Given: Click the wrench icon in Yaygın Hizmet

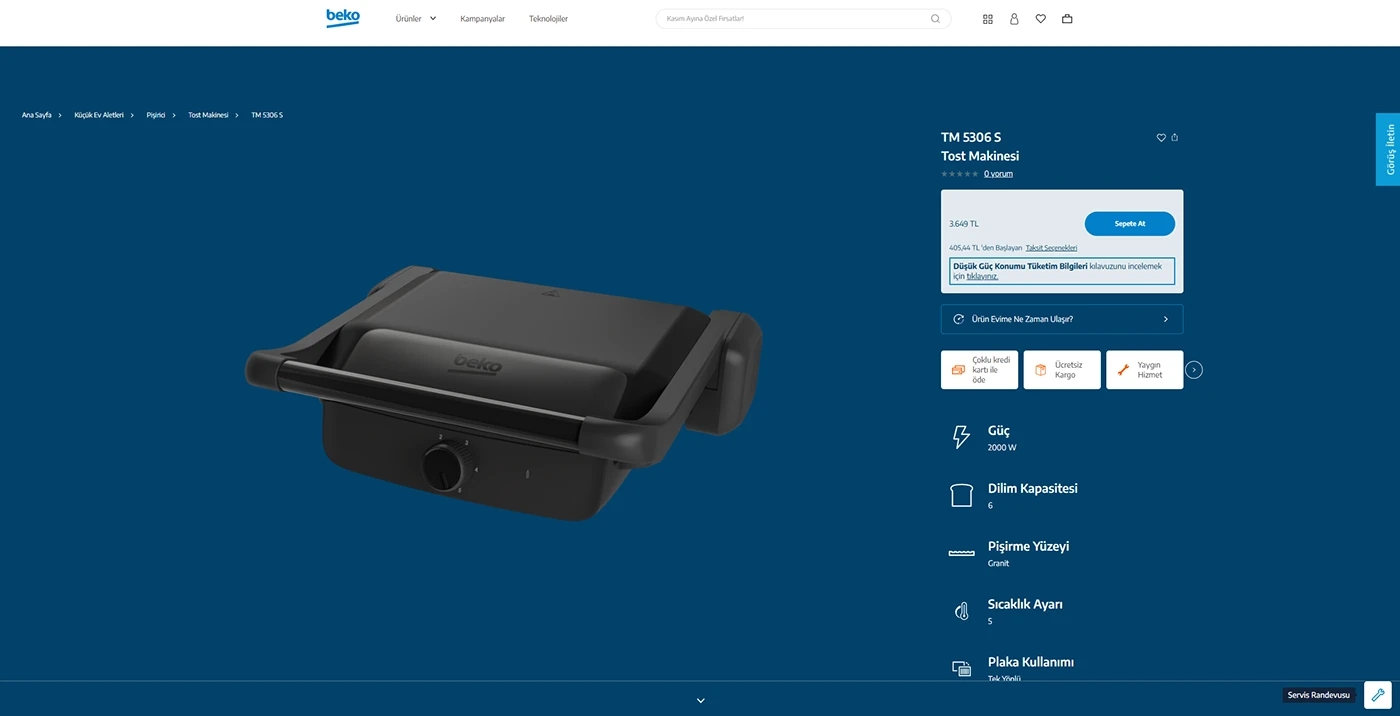Looking at the screenshot, I should pos(1123,370).
